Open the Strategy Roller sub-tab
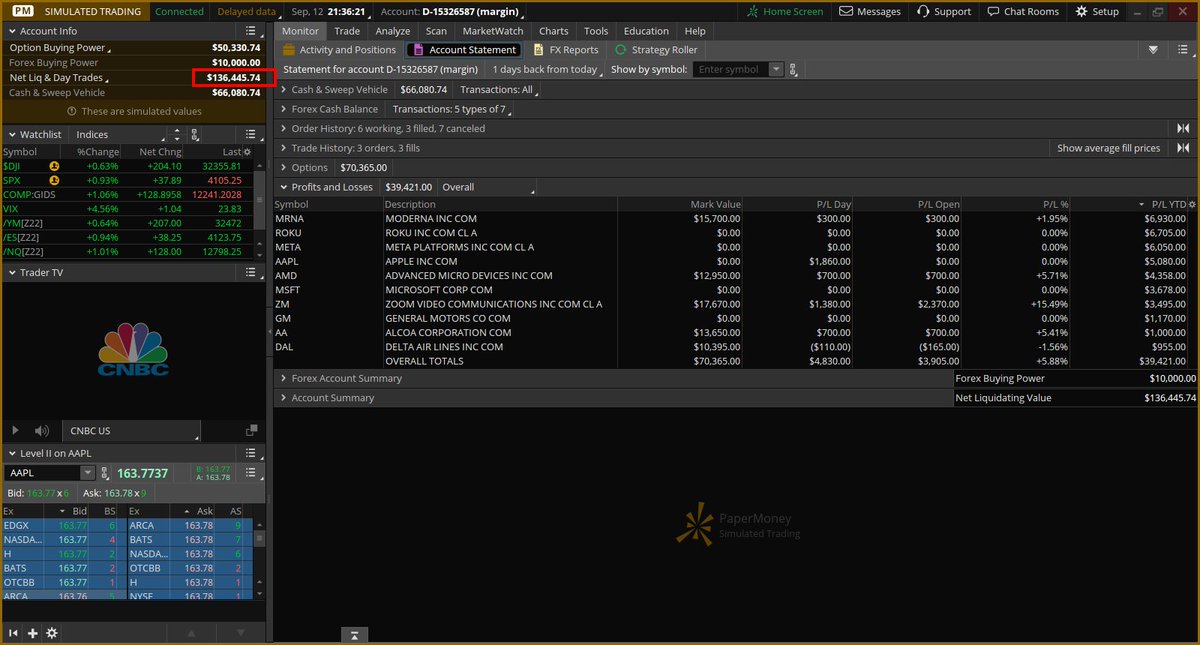Screen dimensions: 1200x645 656,50
